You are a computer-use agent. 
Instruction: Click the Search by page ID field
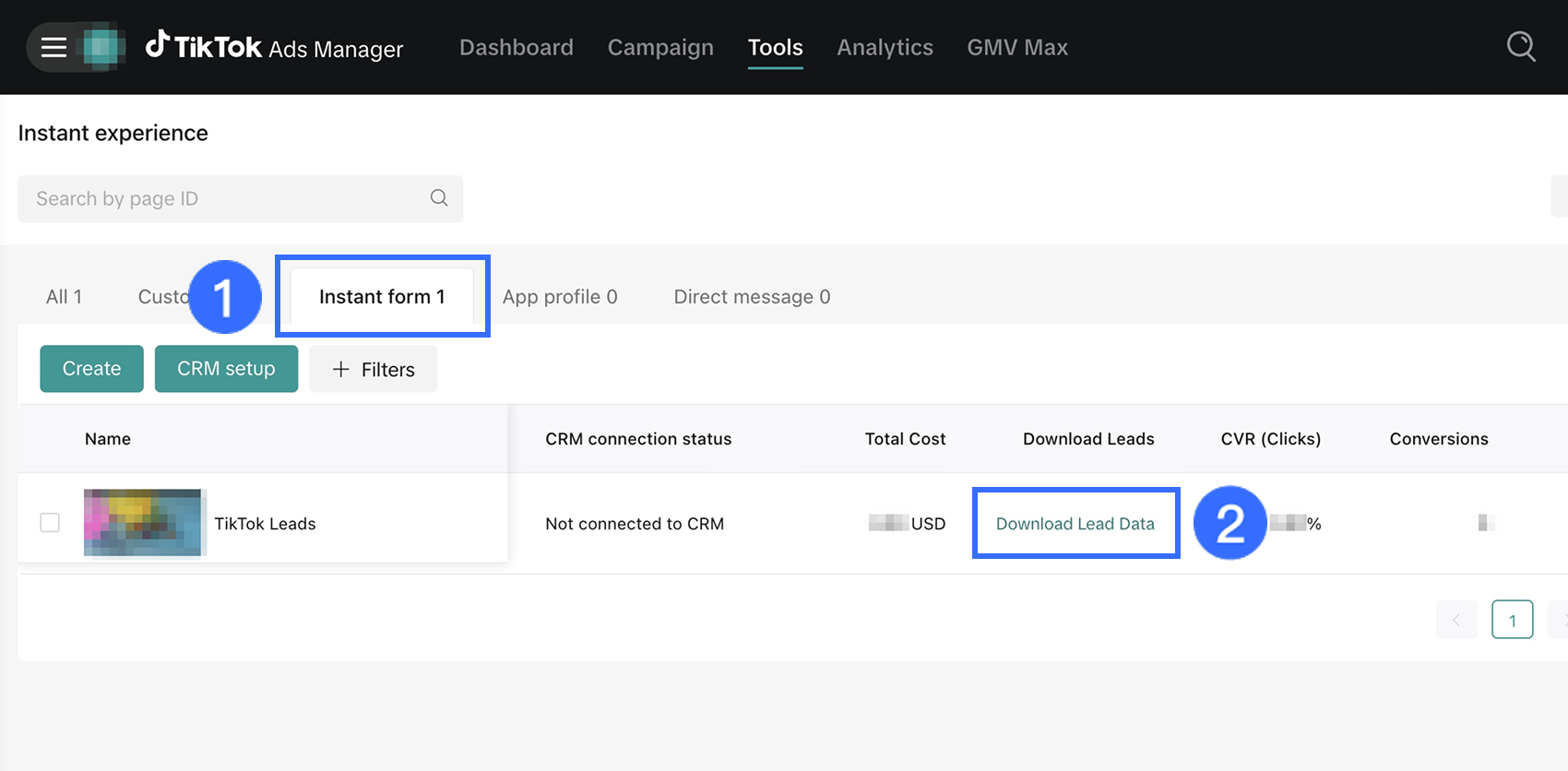coord(221,198)
